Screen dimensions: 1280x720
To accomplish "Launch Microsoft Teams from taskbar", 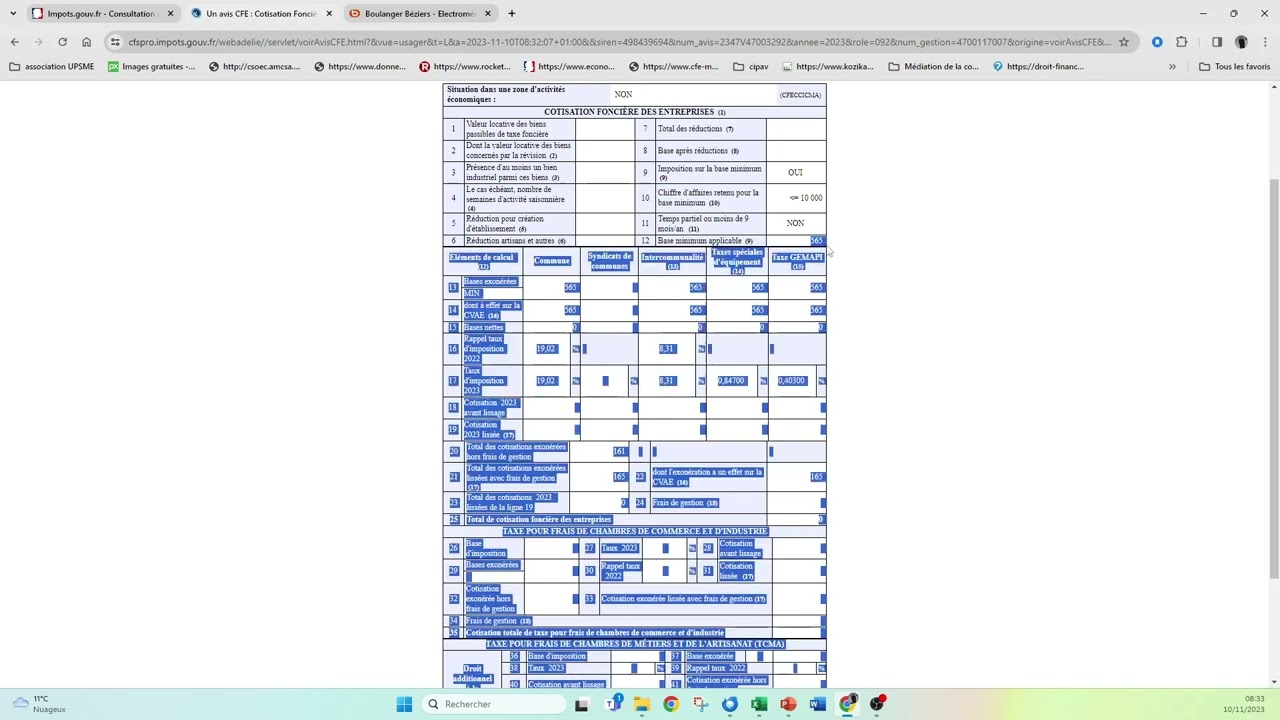I will pyautogui.click(x=612, y=704).
